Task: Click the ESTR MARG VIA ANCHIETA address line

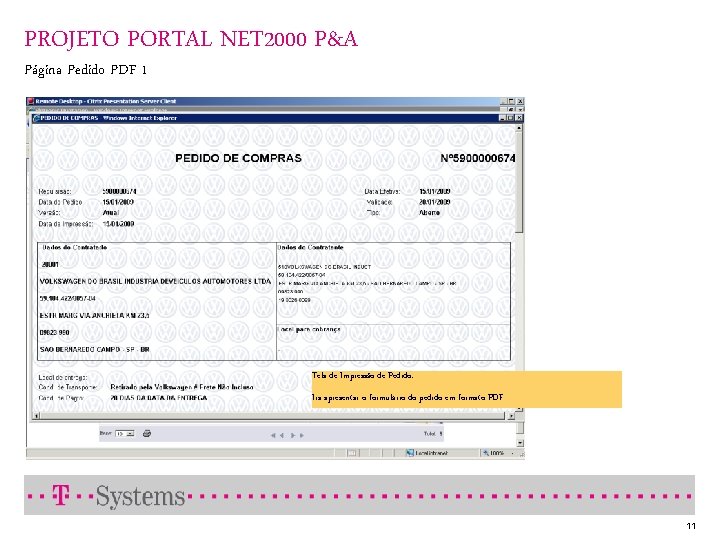Action: 94,315
